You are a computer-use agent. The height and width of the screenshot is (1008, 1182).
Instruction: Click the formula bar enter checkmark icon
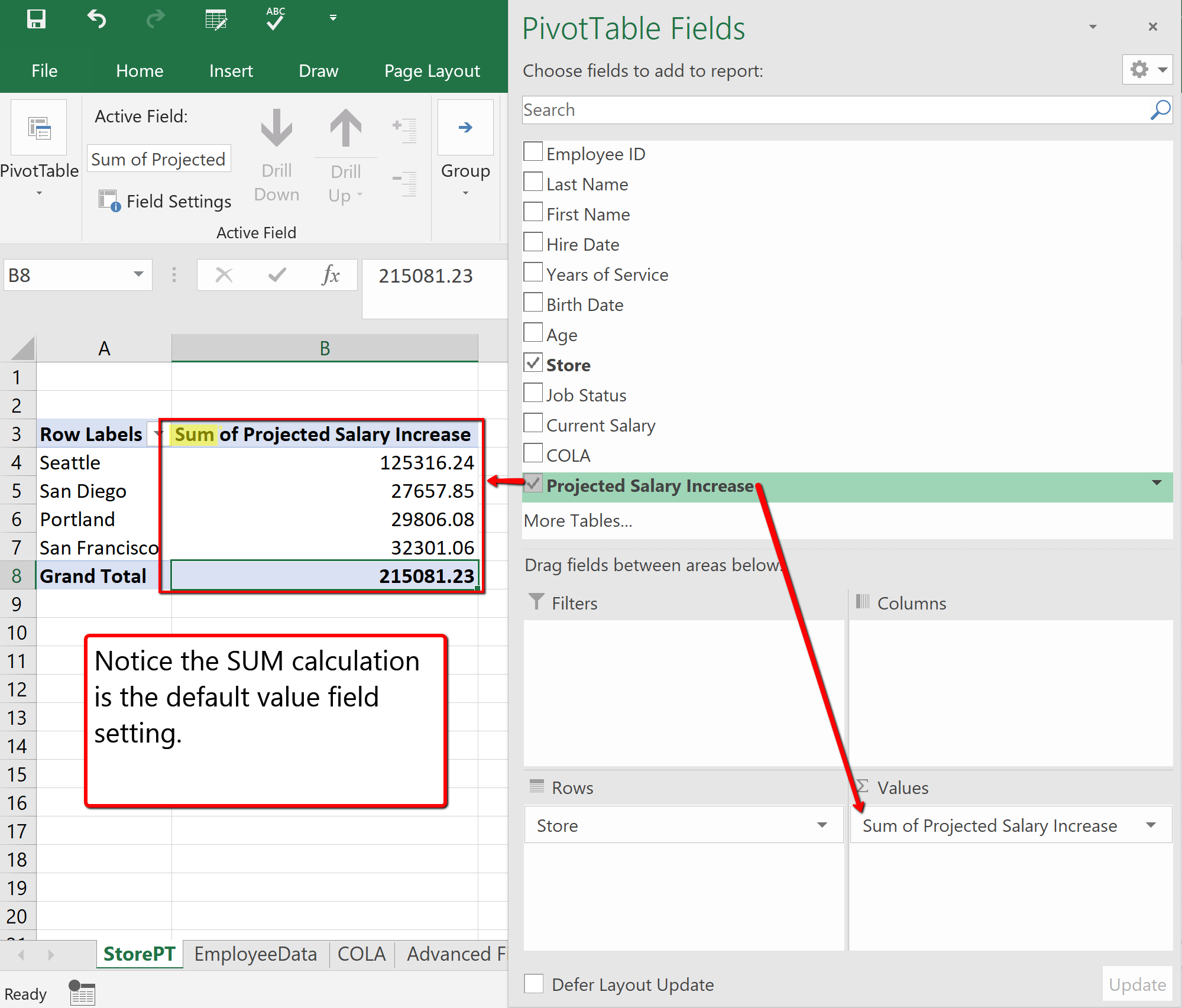pos(277,275)
